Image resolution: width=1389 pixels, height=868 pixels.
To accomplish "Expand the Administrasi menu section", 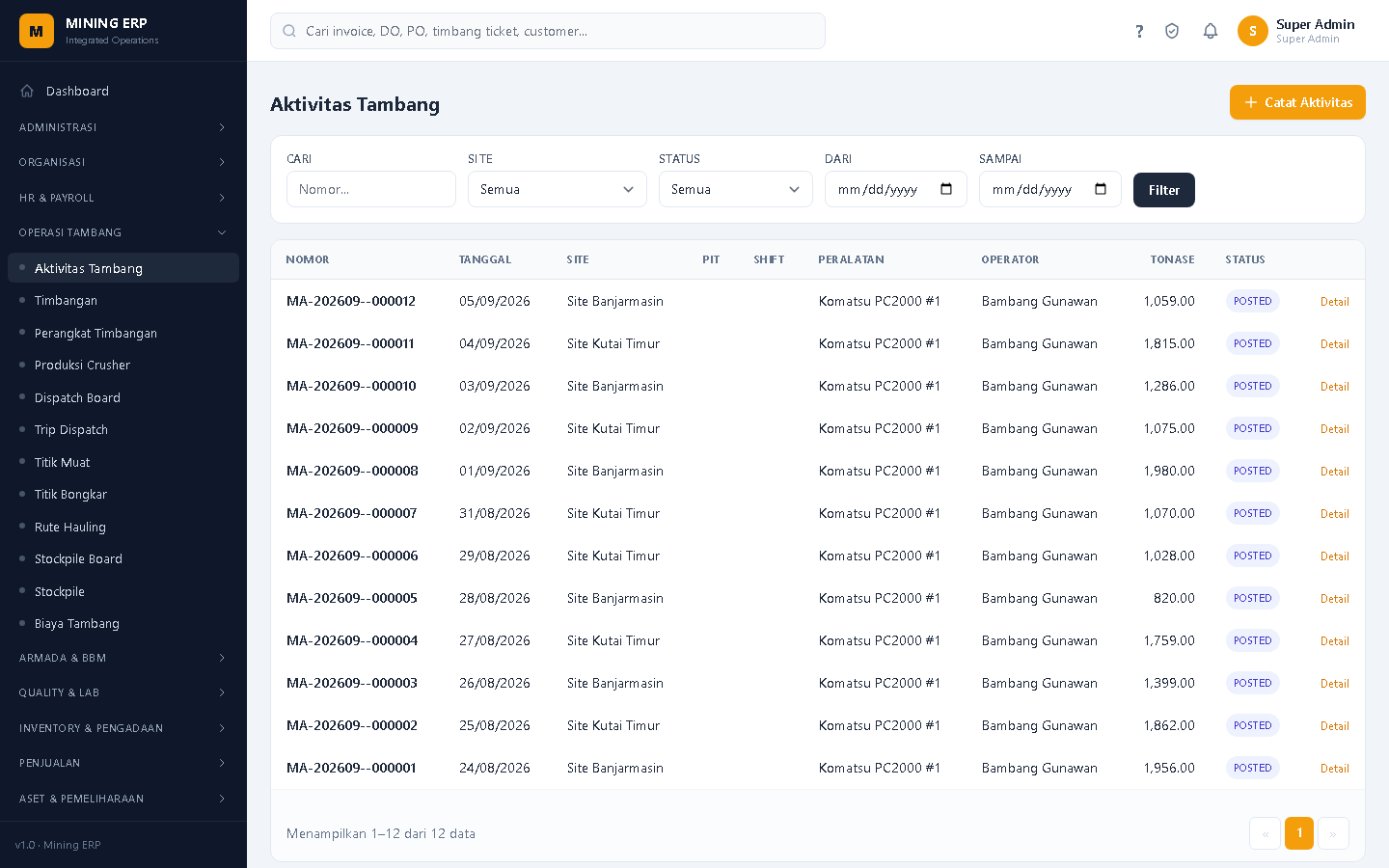I will (123, 127).
